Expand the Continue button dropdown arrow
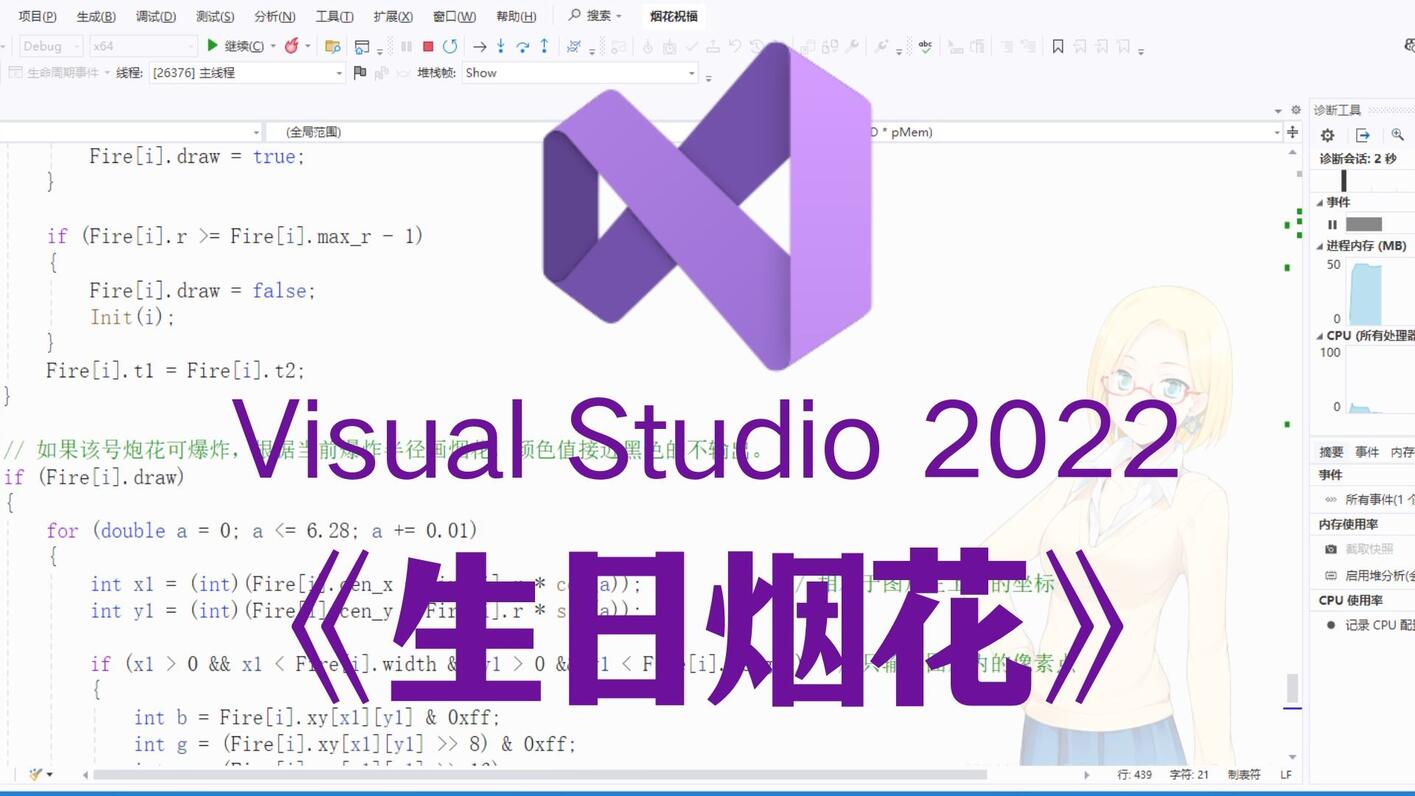This screenshot has height=796, width=1415. click(273, 46)
